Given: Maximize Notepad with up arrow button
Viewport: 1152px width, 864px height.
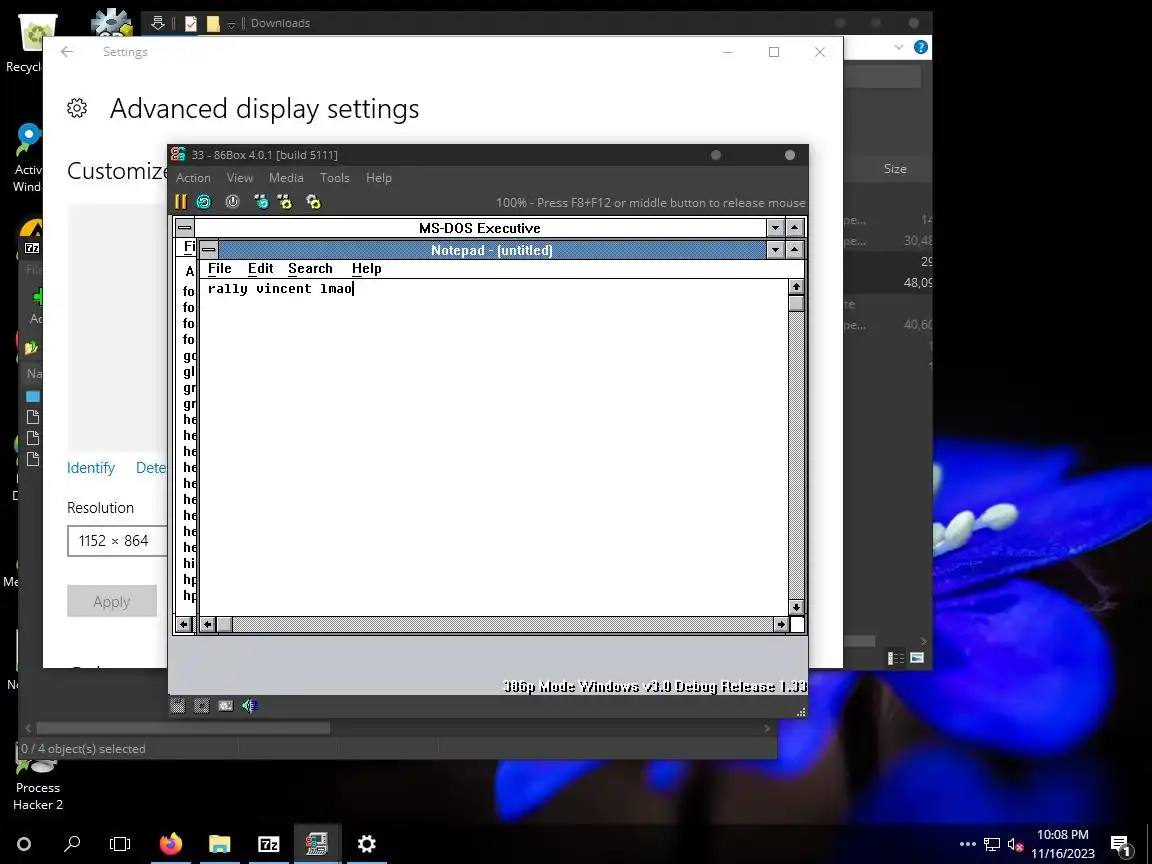Looking at the screenshot, I should click(795, 250).
